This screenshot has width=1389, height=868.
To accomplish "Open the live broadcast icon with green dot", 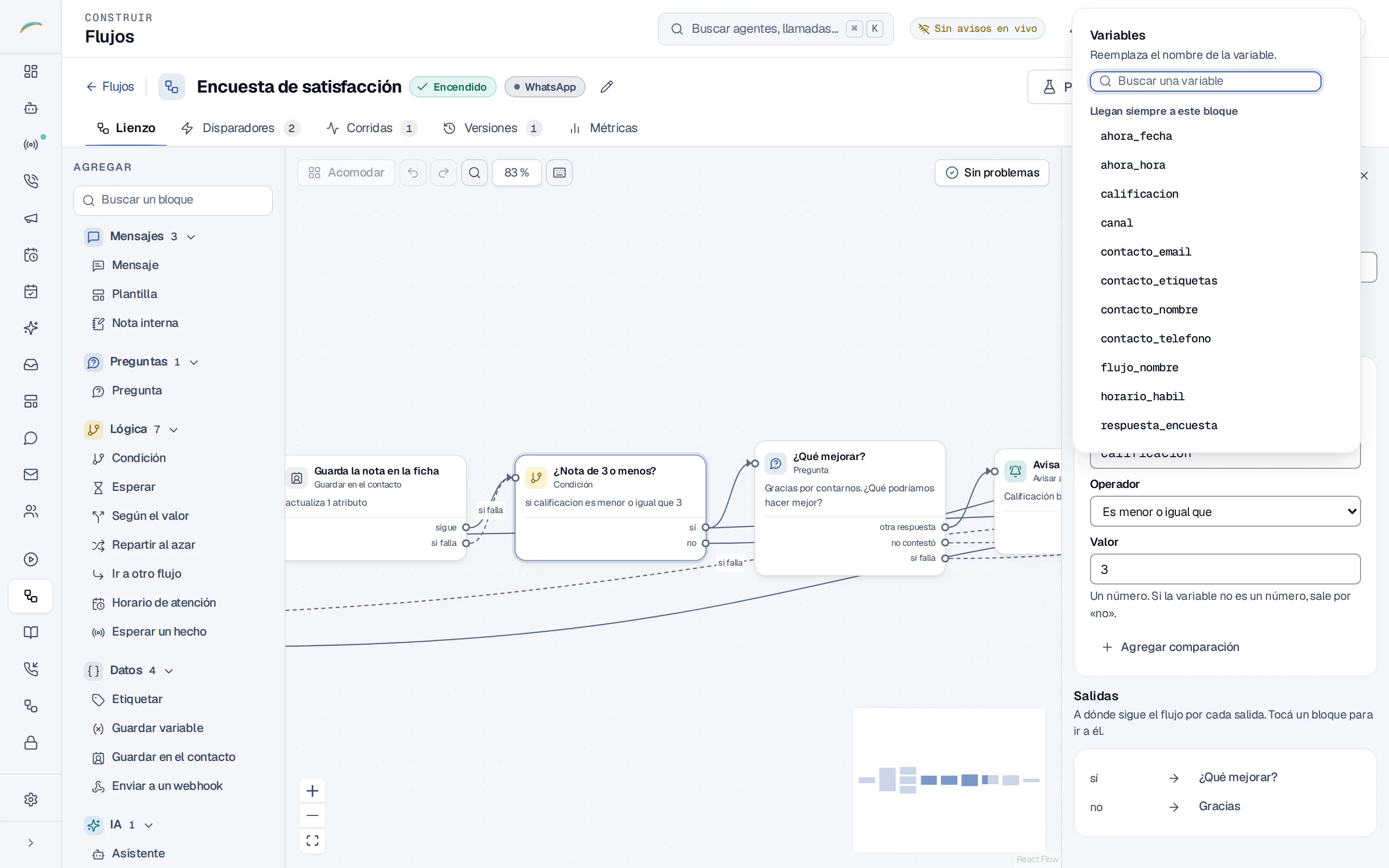I will tap(31, 144).
